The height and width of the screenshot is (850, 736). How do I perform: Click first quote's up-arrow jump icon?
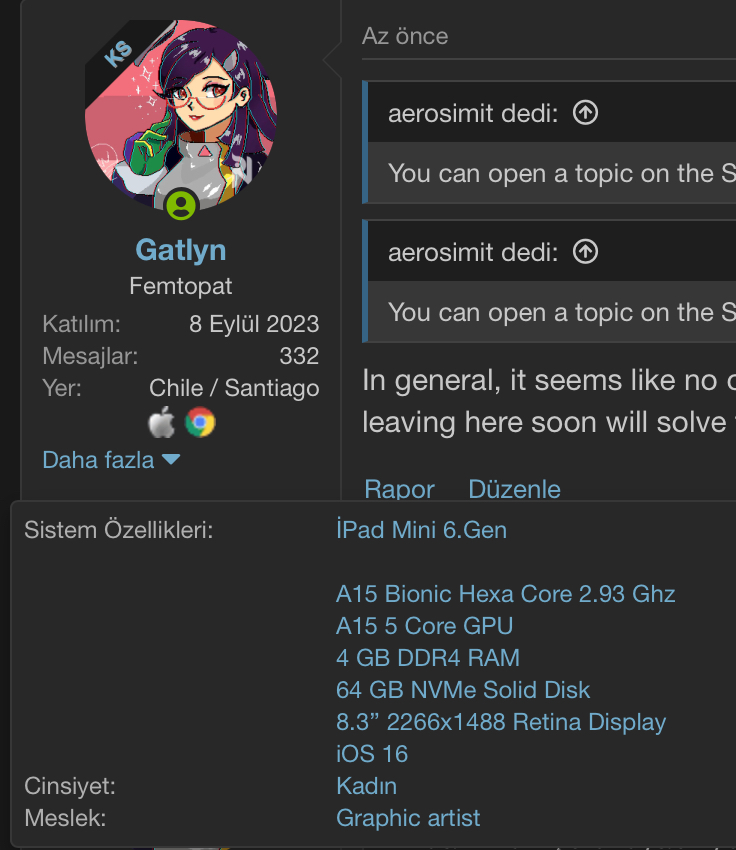tap(585, 113)
